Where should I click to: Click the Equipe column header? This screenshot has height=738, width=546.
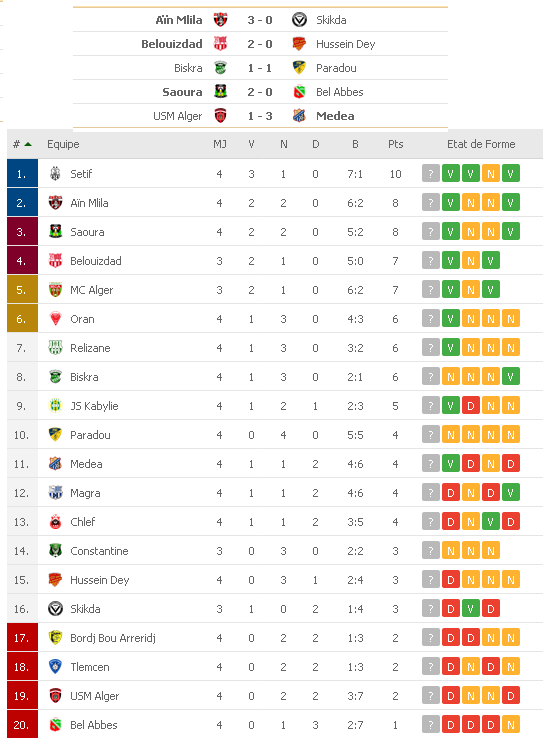click(63, 144)
